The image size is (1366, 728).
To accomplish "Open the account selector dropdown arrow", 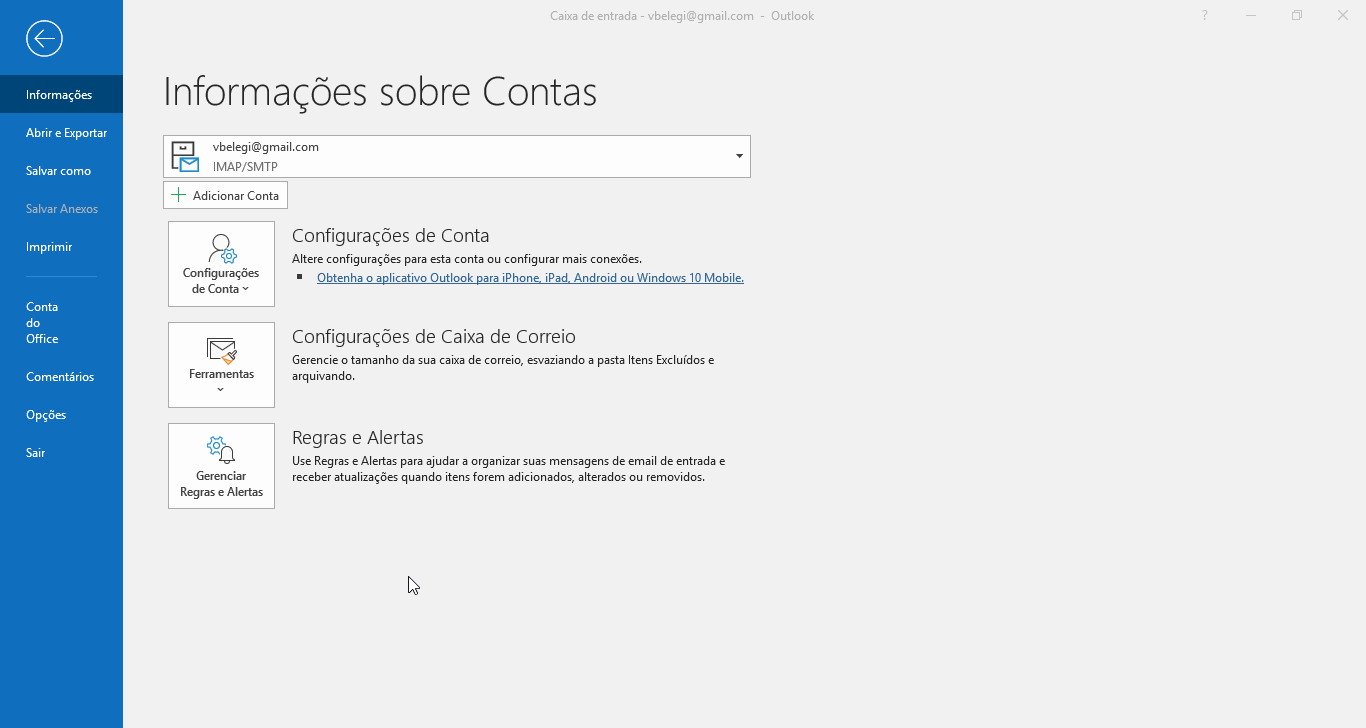I will 739,156.
